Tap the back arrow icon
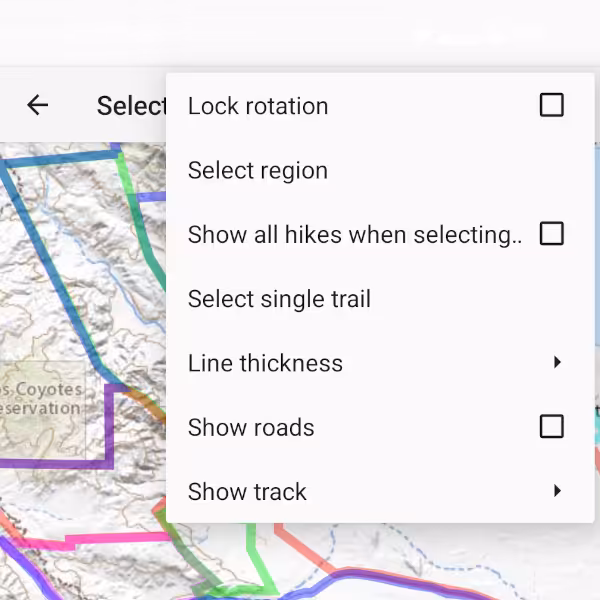Image resolution: width=600 pixels, height=600 pixels. click(x=38, y=105)
